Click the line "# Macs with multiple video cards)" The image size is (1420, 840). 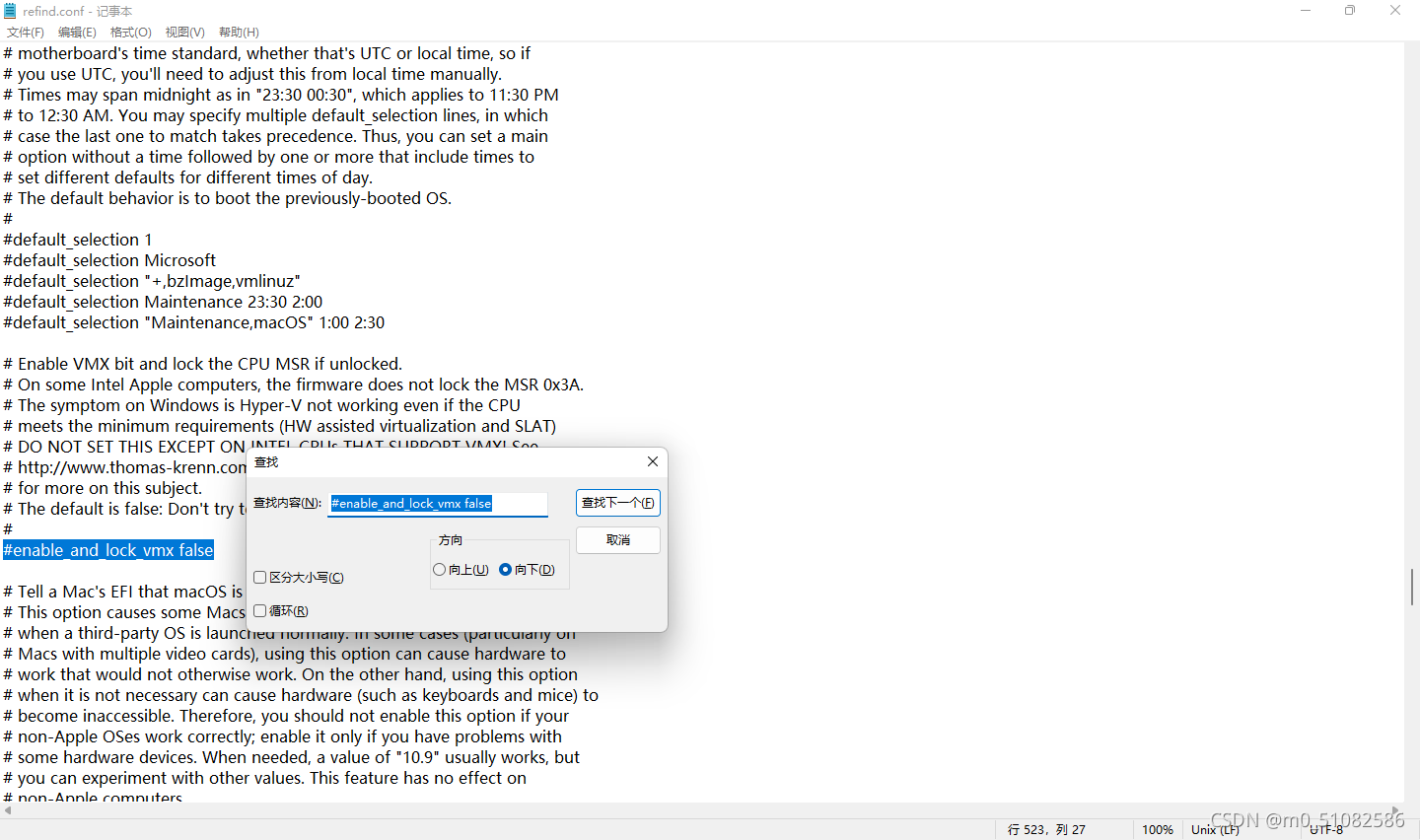285,654
